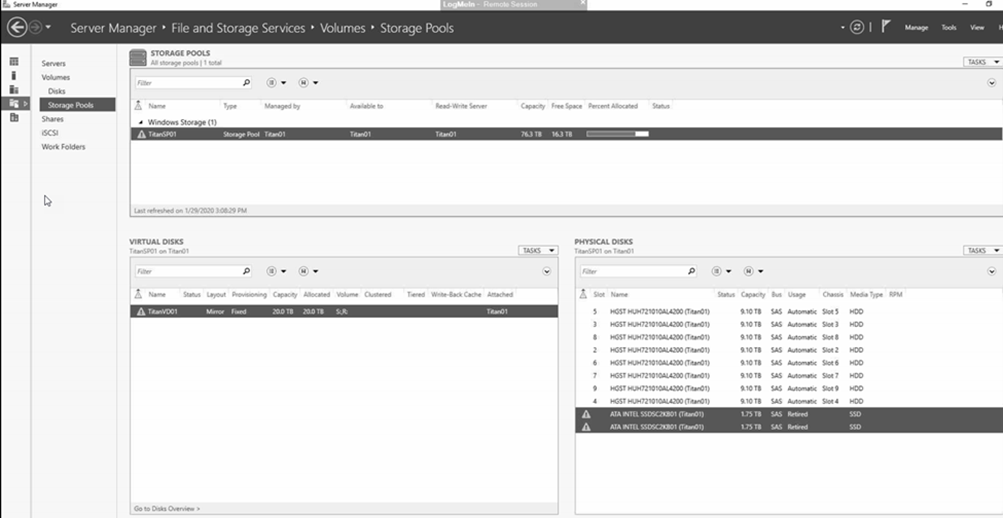The image size is (1003, 518).
Task: Sort storage pools by Free Space column
Action: [x=567, y=106]
